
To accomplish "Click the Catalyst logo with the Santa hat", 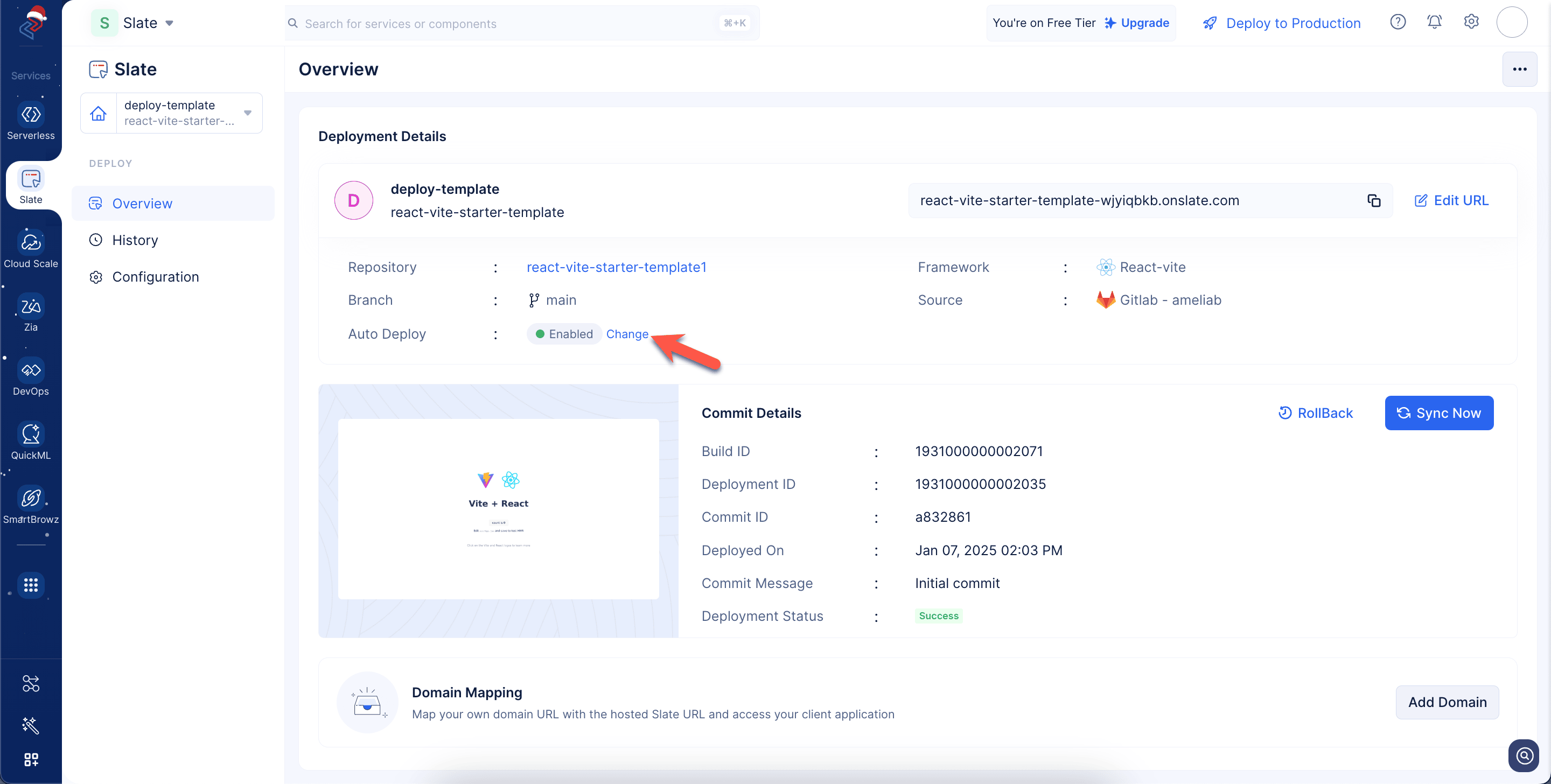I will point(32,23).
